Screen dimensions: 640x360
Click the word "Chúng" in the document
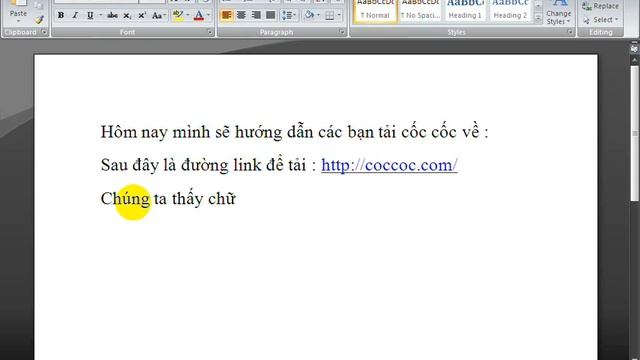[125, 200]
